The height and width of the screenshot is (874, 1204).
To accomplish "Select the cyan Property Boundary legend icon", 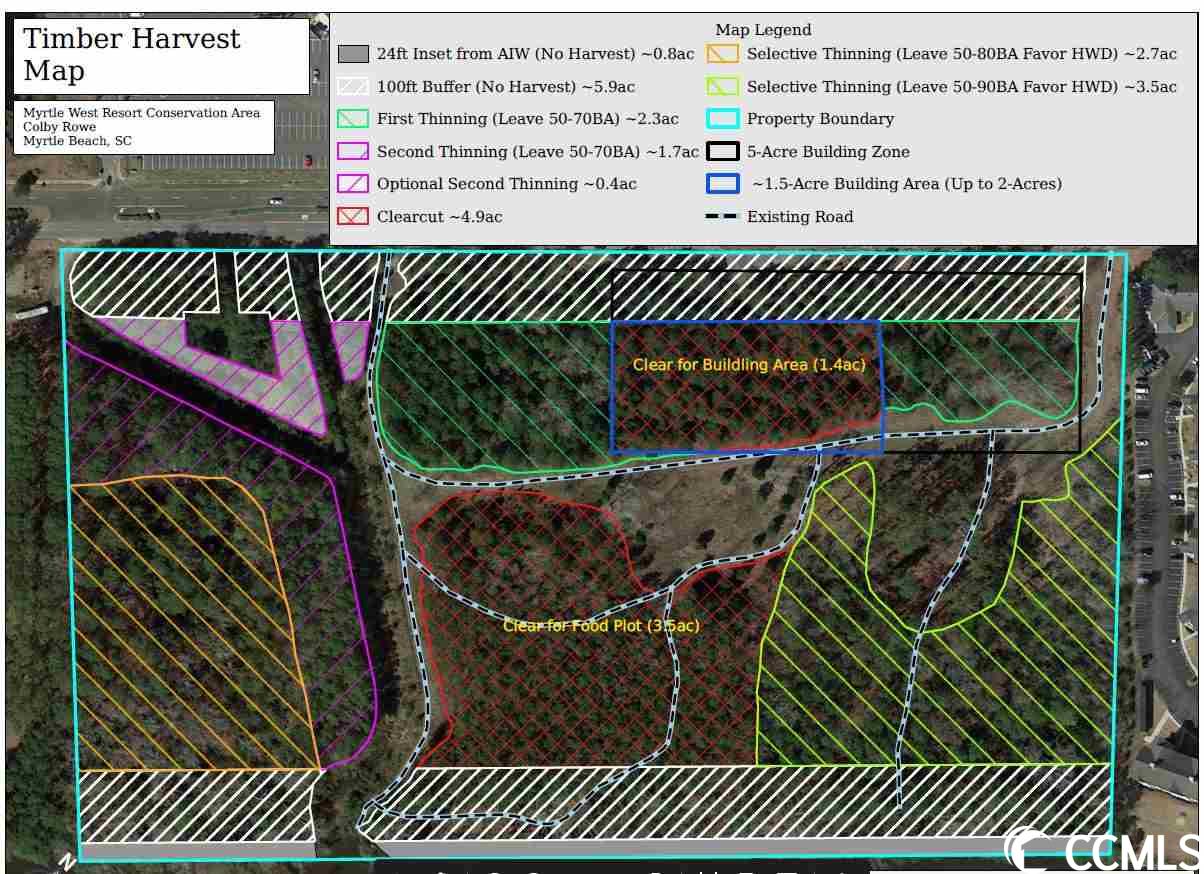I will click(x=723, y=119).
